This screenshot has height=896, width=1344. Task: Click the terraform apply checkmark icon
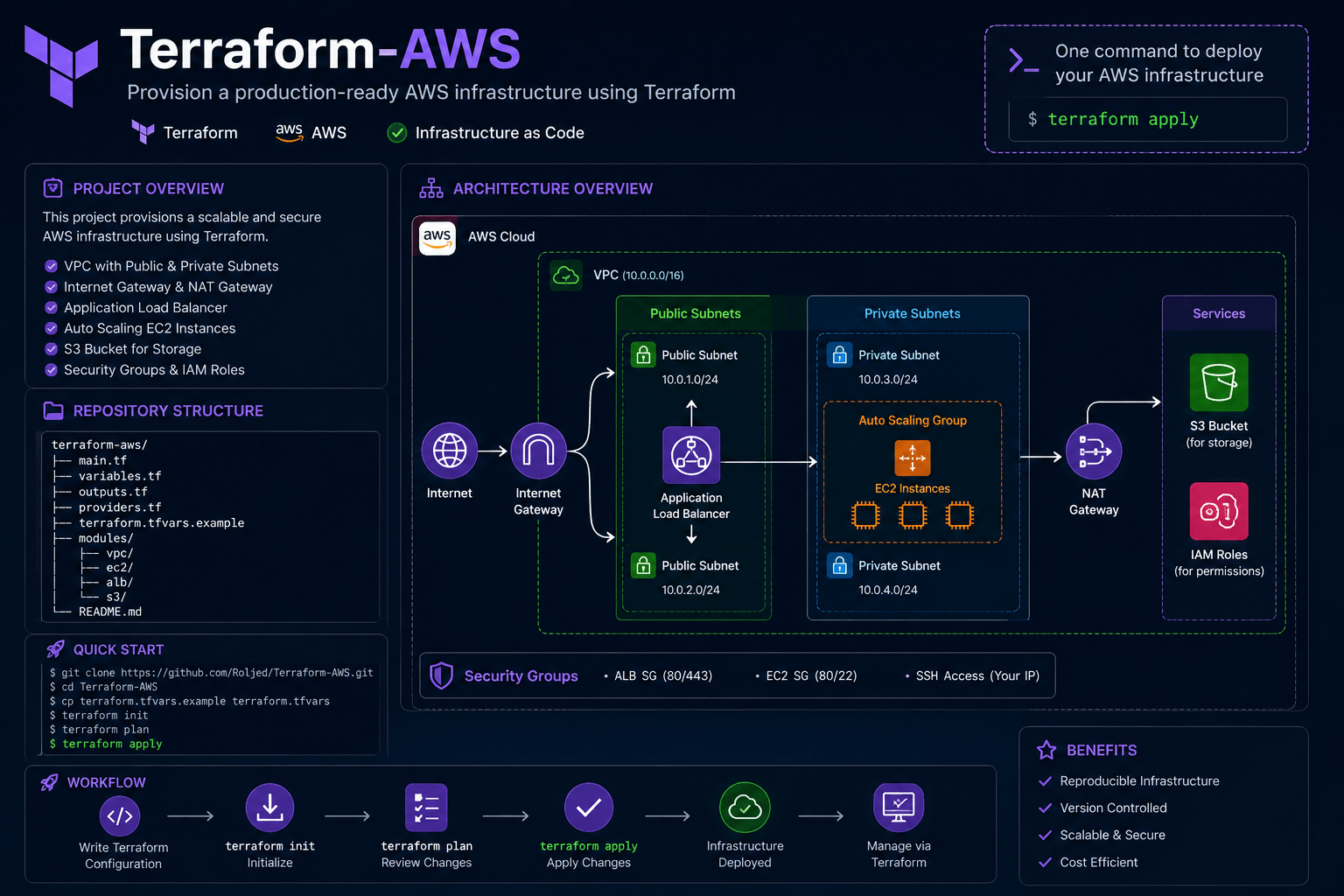(x=589, y=808)
